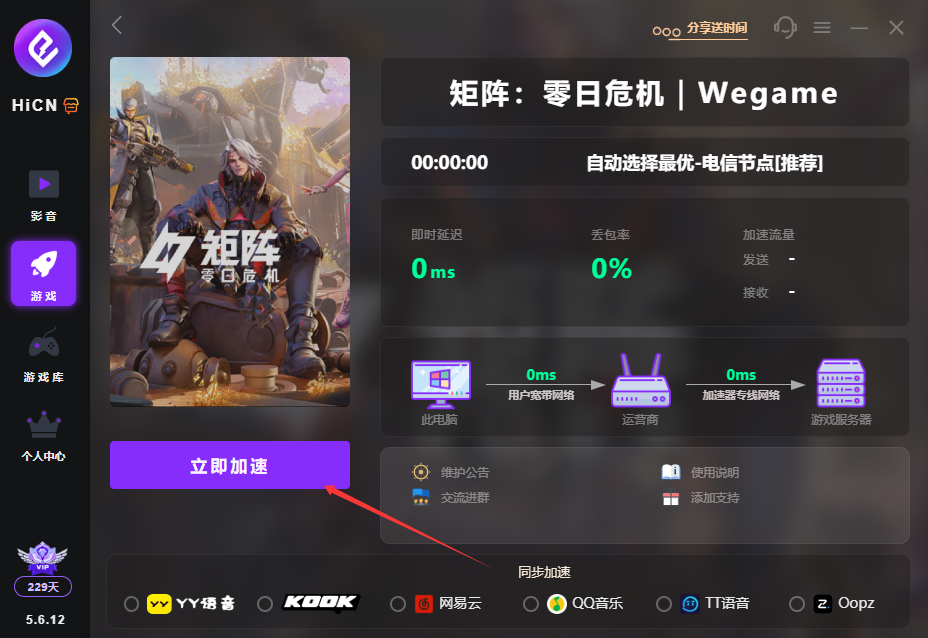Click the customer service headset icon

785,27
